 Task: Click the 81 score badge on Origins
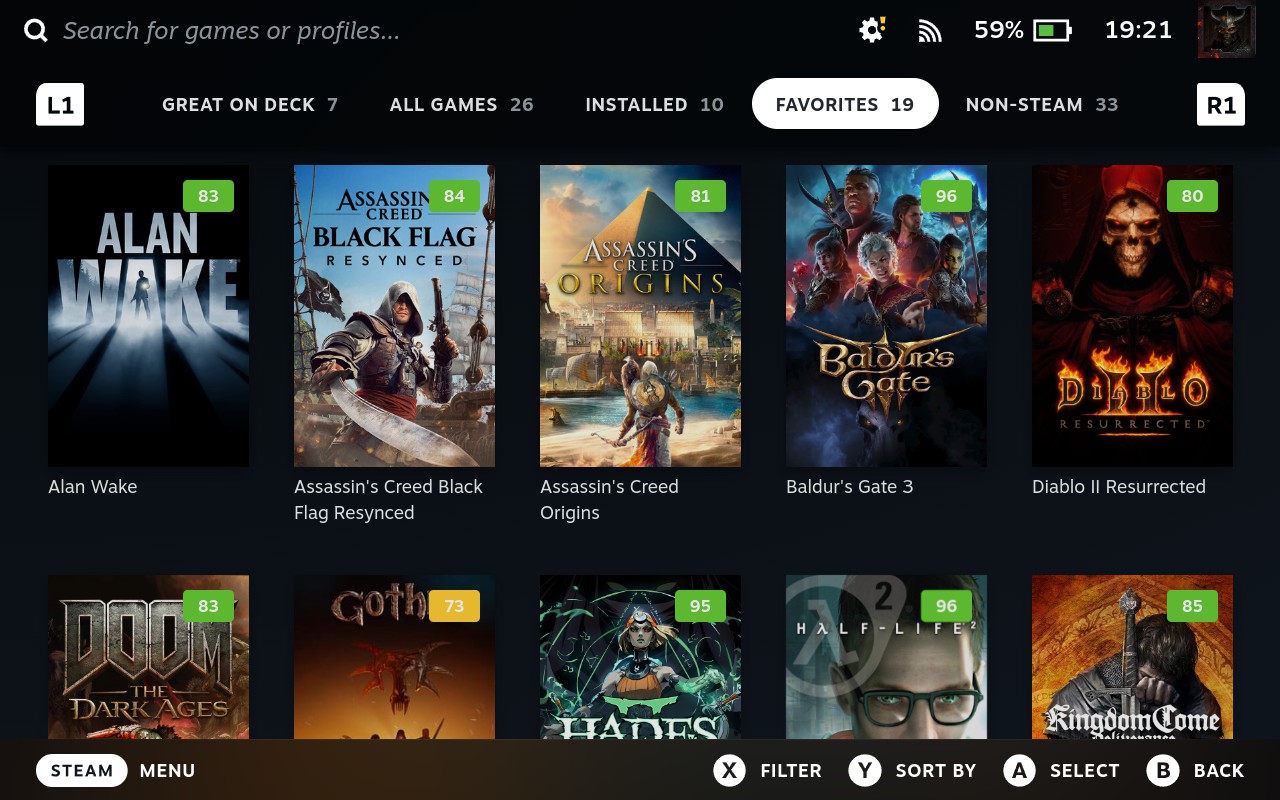pos(700,196)
